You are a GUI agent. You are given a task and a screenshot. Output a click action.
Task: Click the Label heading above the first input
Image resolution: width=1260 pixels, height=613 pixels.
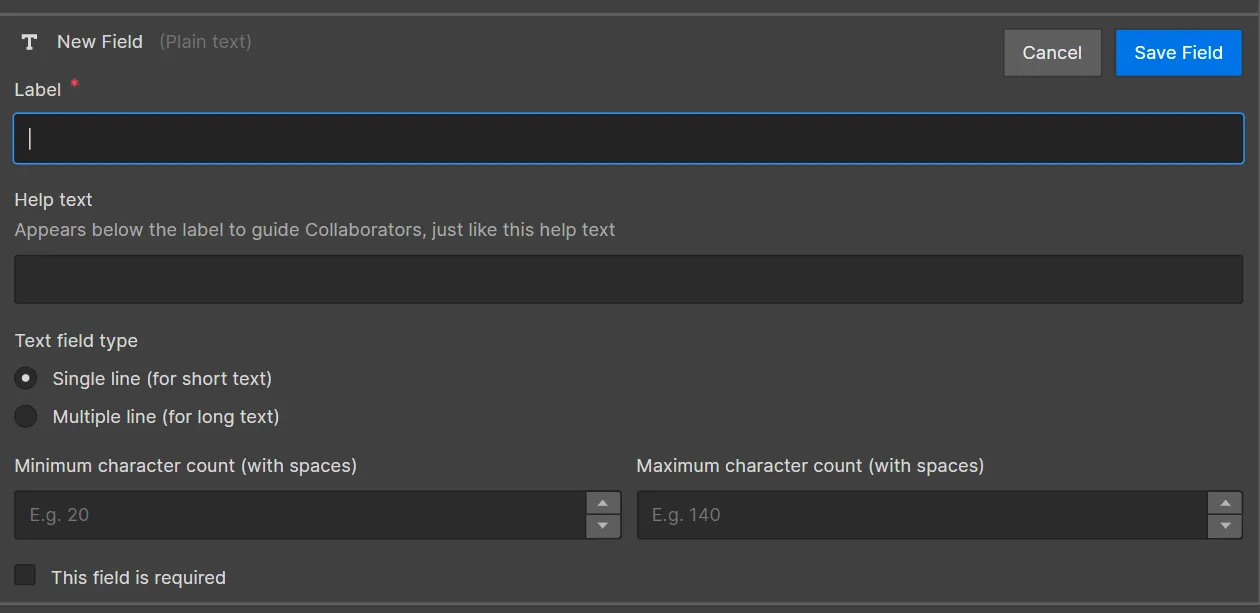38,90
